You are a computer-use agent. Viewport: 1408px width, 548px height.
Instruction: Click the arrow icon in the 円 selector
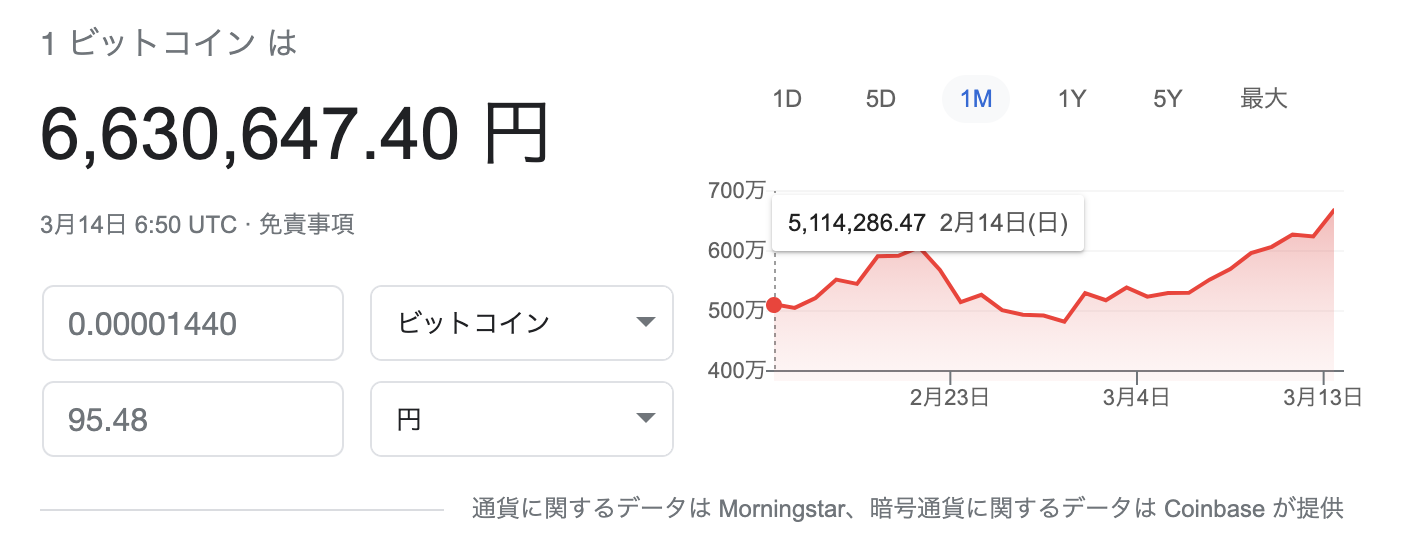point(645,419)
